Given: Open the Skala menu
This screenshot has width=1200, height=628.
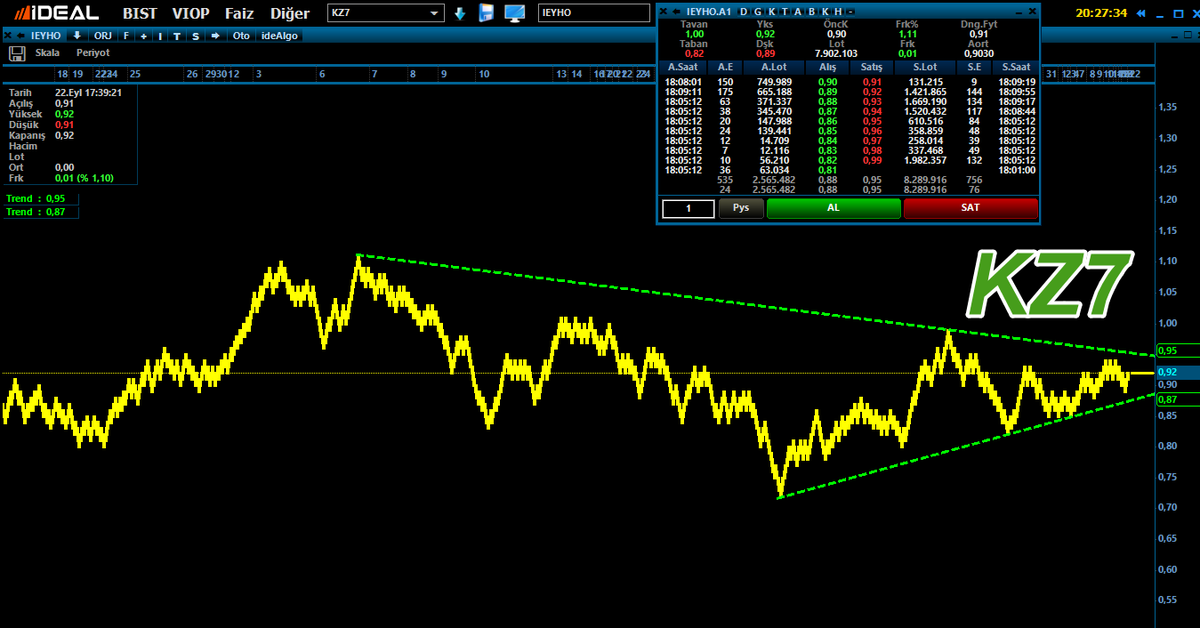Looking at the screenshot, I should [47, 52].
